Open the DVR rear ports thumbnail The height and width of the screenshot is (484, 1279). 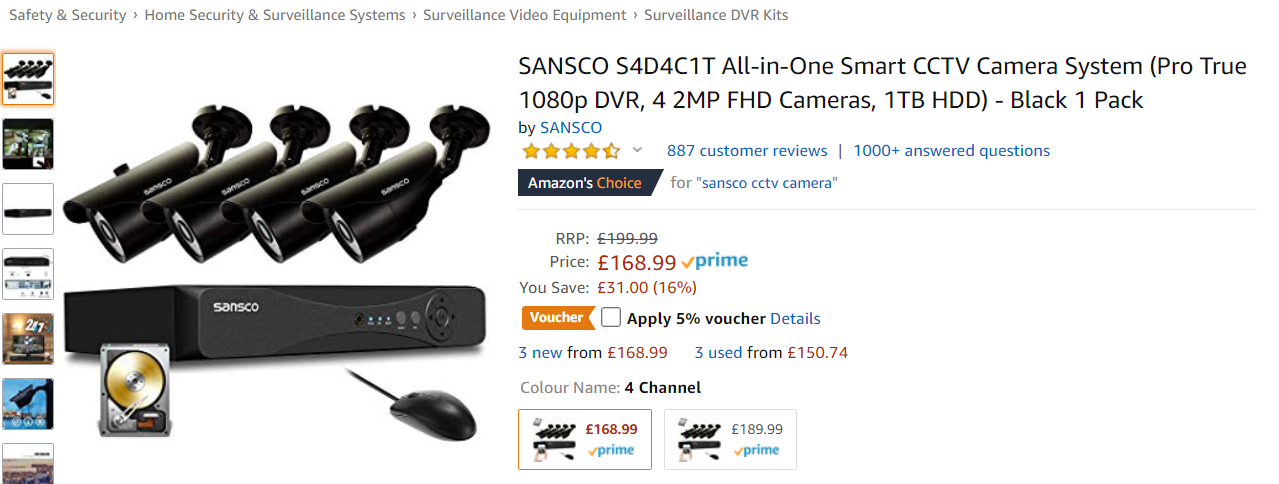28,274
